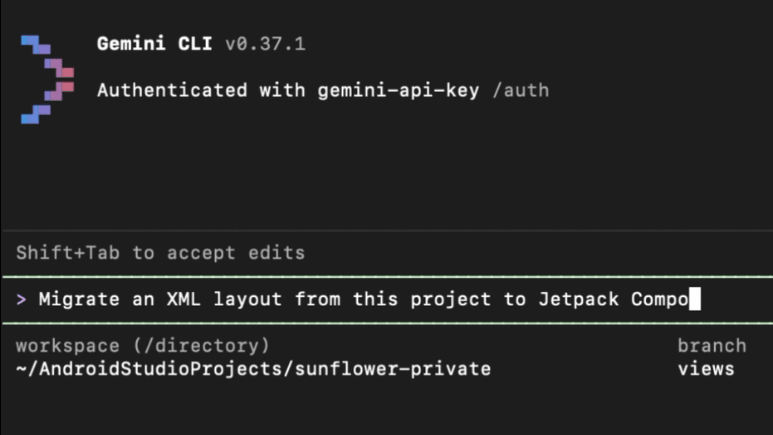Click the "views" branch name
Image resolution: width=773 pixels, height=435 pixels.
pyautogui.click(x=706, y=369)
